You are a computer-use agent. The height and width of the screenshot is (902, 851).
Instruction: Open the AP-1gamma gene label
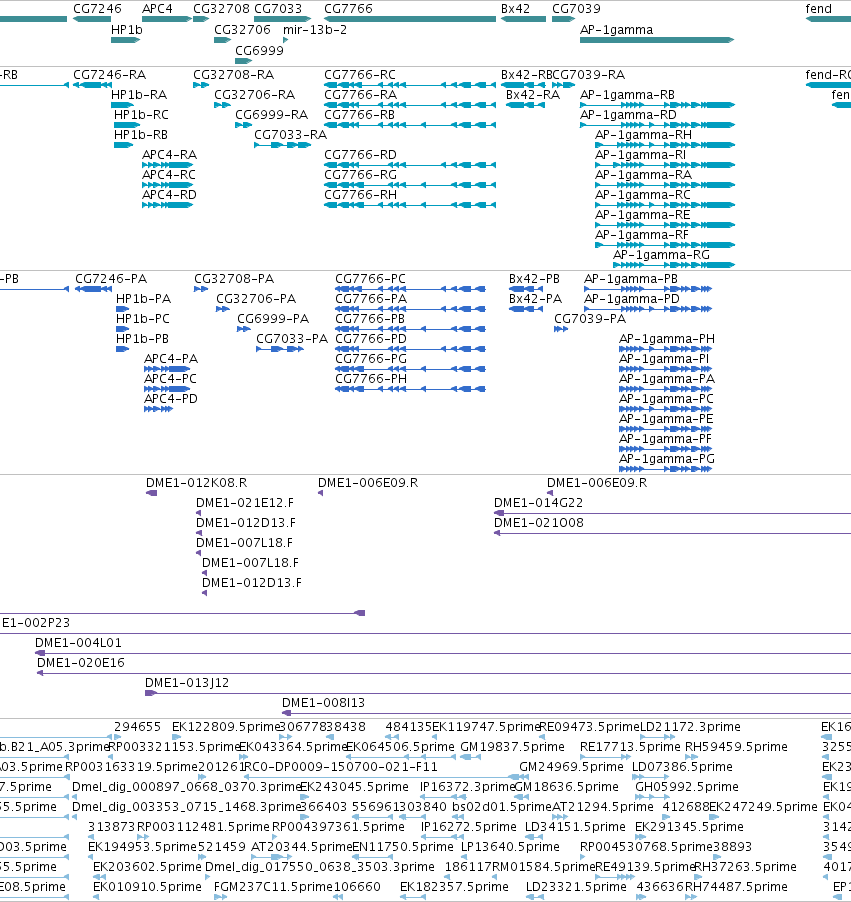[616, 29]
